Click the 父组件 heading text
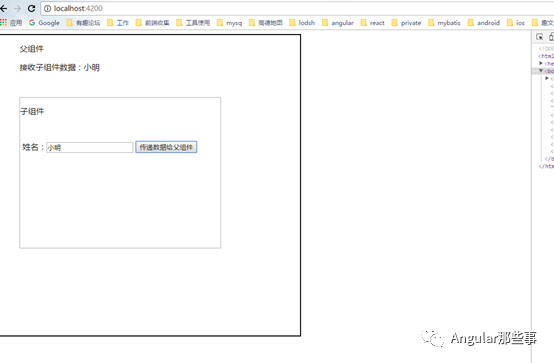The width and height of the screenshot is (554, 363). point(31,49)
